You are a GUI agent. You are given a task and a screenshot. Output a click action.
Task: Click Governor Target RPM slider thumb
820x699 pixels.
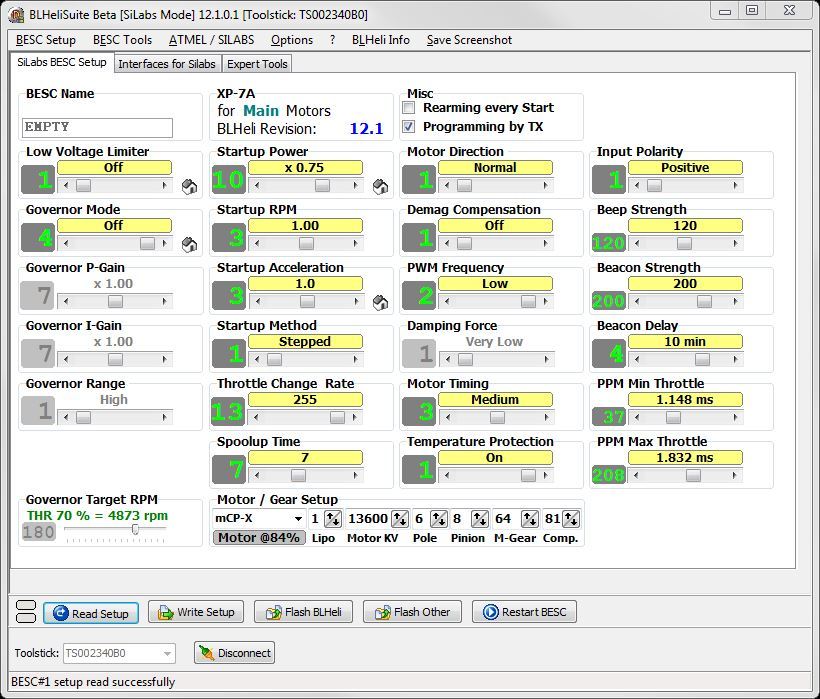pos(135,529)
